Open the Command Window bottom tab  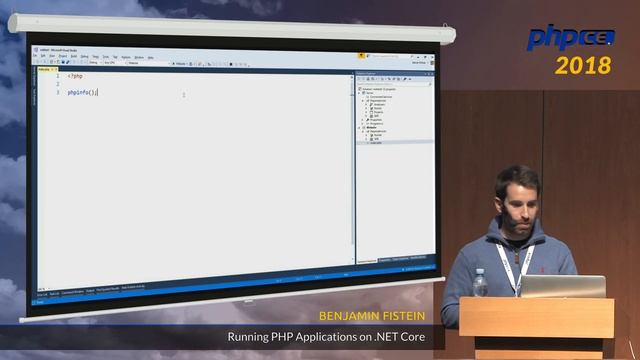tap(72, 292)
